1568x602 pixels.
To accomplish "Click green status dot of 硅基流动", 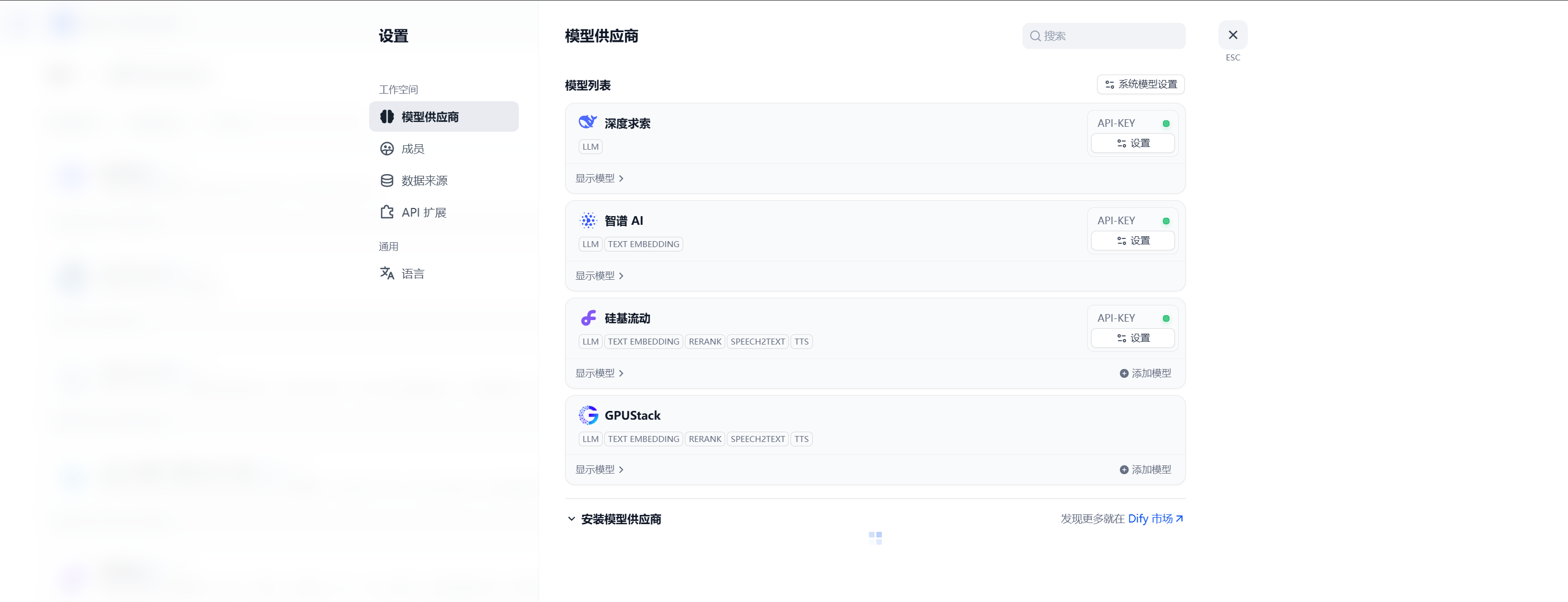I will click(x=1166, y=318).
